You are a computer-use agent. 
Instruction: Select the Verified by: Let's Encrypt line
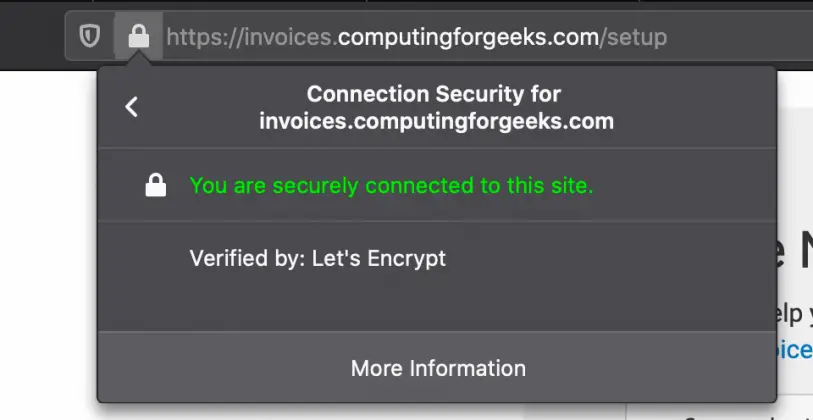[x=317, y=258]
